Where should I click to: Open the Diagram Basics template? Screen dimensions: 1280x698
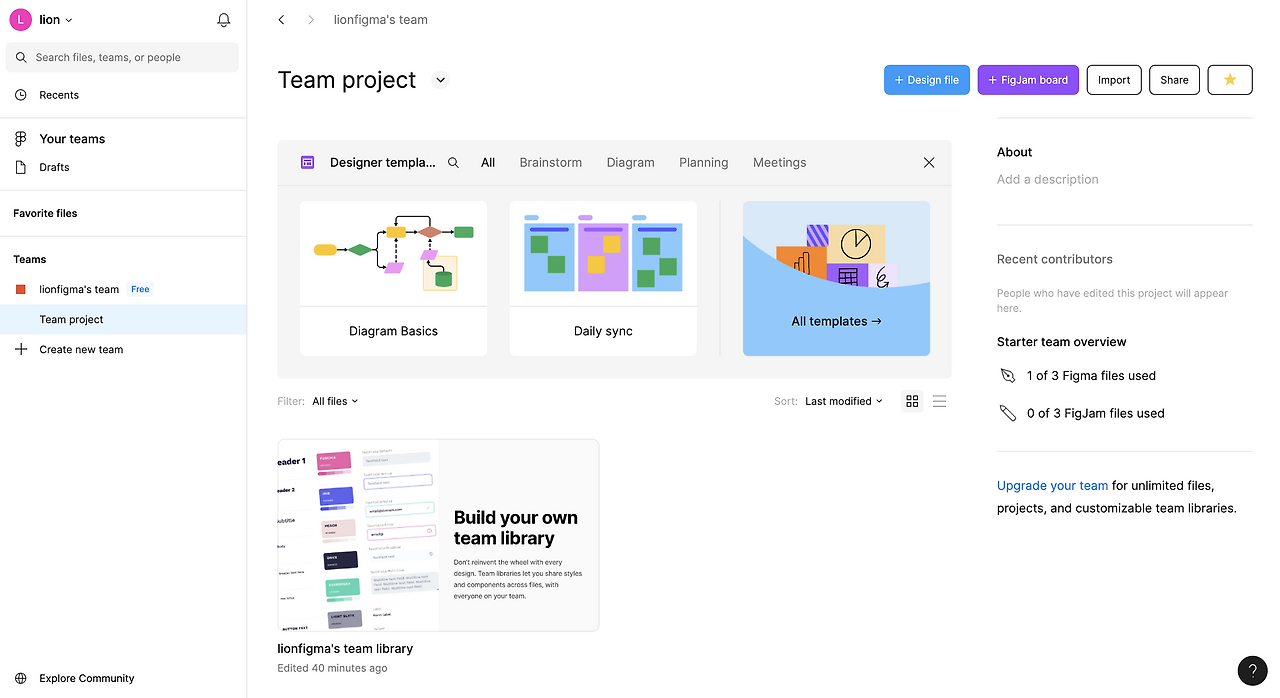[x=393, y=278]
